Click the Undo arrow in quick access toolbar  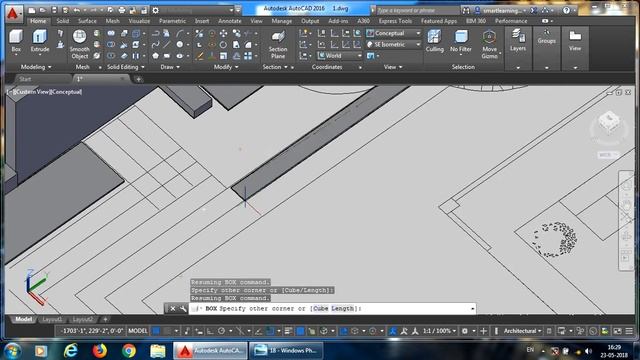76,10
